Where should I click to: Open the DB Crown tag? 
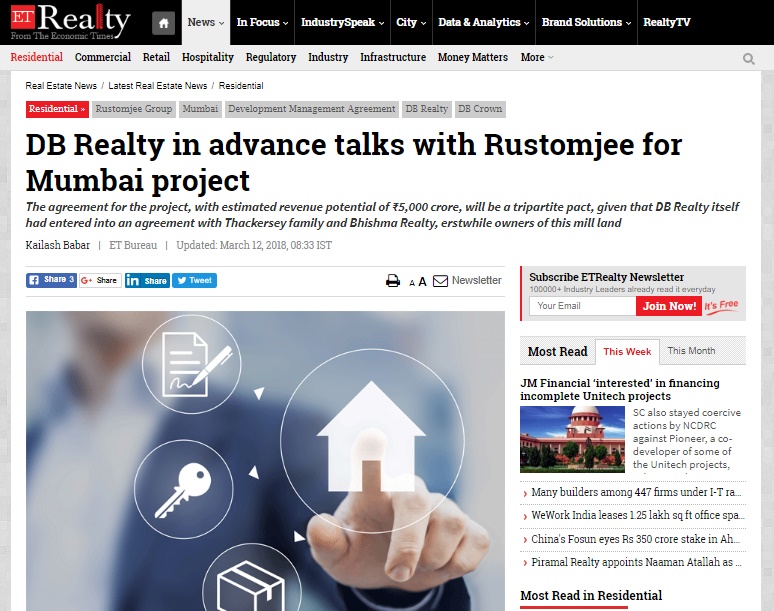click(480, 109)
